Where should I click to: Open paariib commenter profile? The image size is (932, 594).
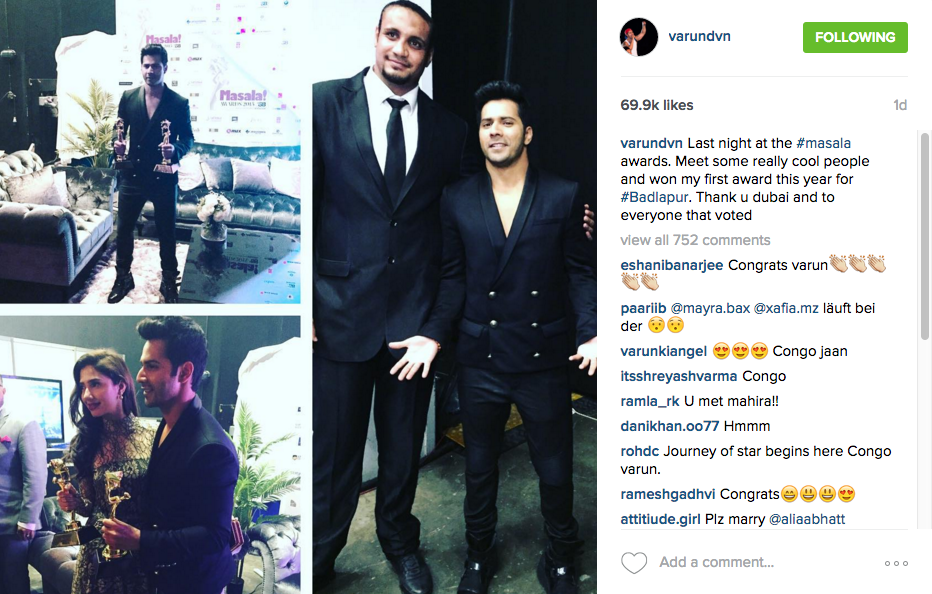pos(643,308)
